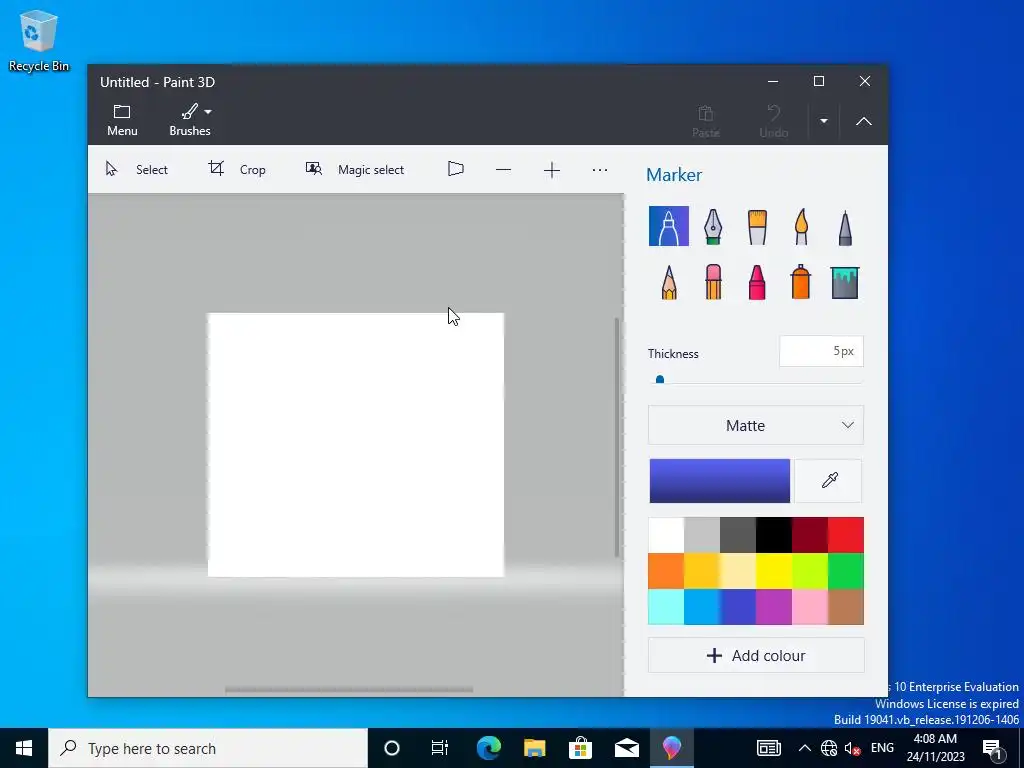Open File Explorer from the taskbar
The height and width of the screenshot is (768, 1024).
pyautogui.click(x=534, y=748)
